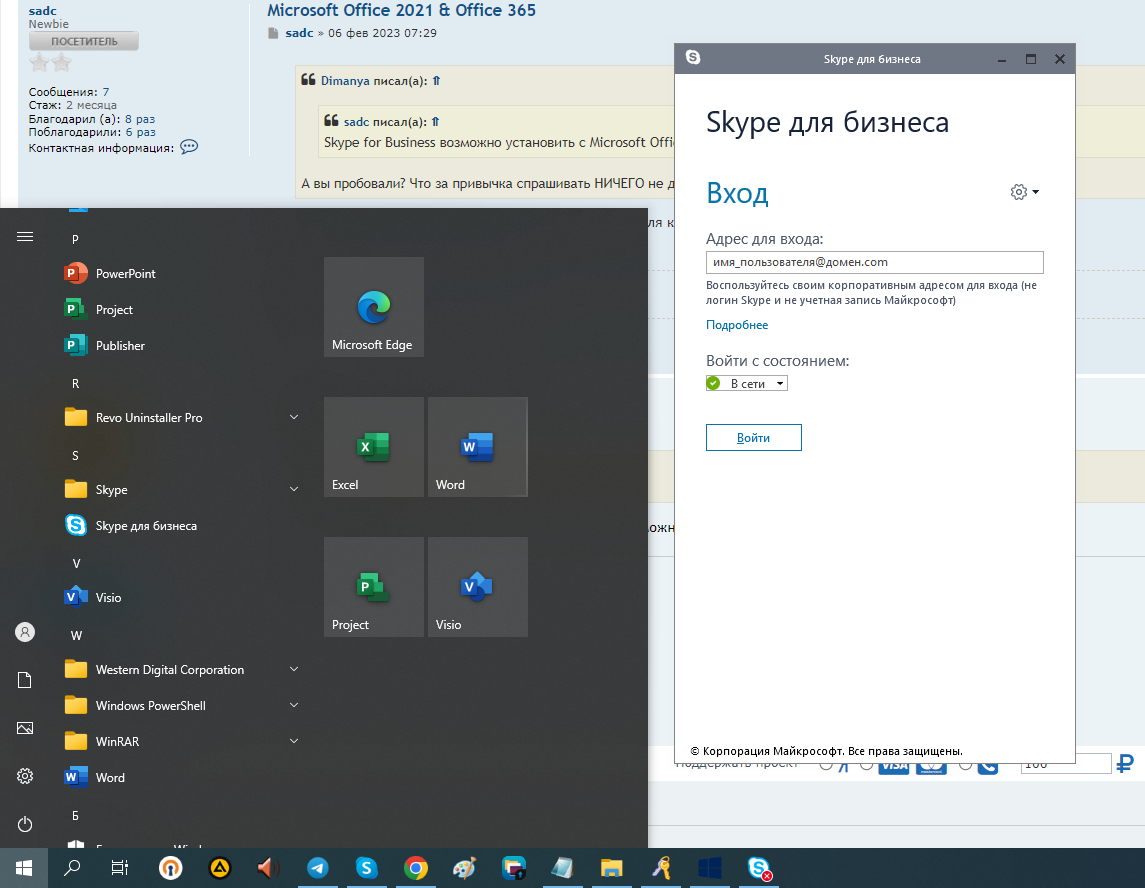This screenshot has width=1145, height=888.
Task: Open the arrow menu next to Skype gear
Action: pos(1035,192)
